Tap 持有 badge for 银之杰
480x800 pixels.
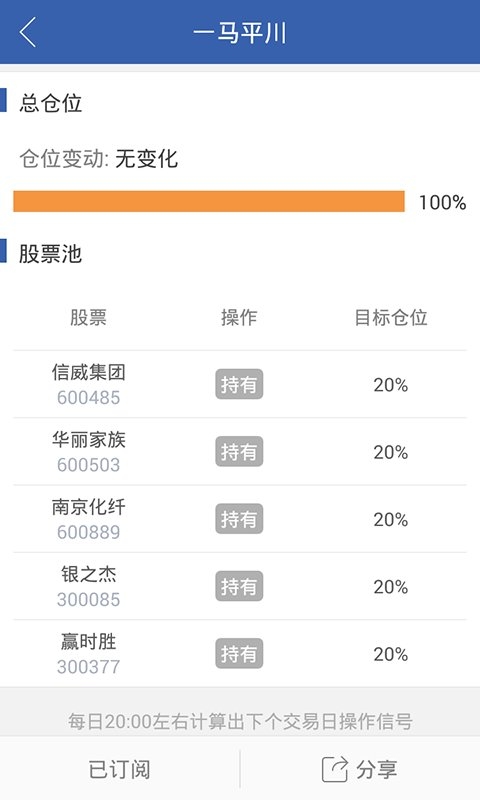pyautogui.click(x=239, y=586)
